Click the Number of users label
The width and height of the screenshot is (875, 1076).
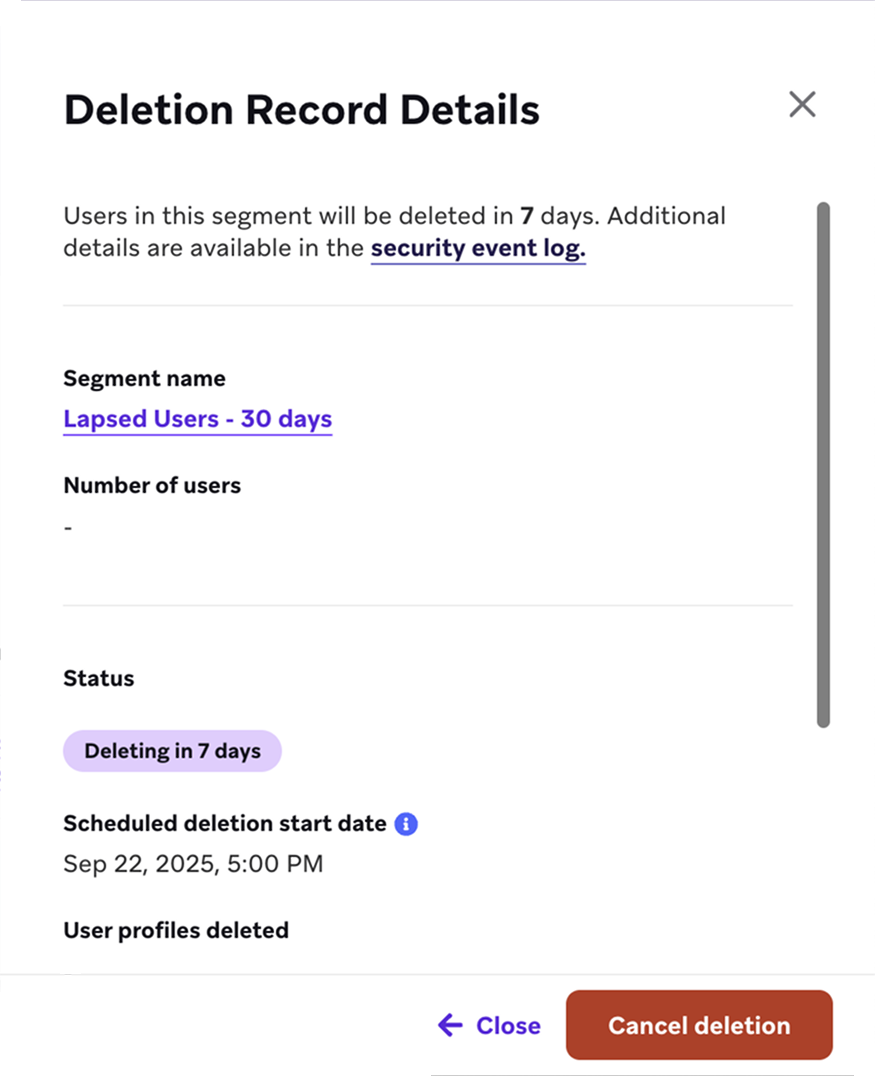(152, 486)
